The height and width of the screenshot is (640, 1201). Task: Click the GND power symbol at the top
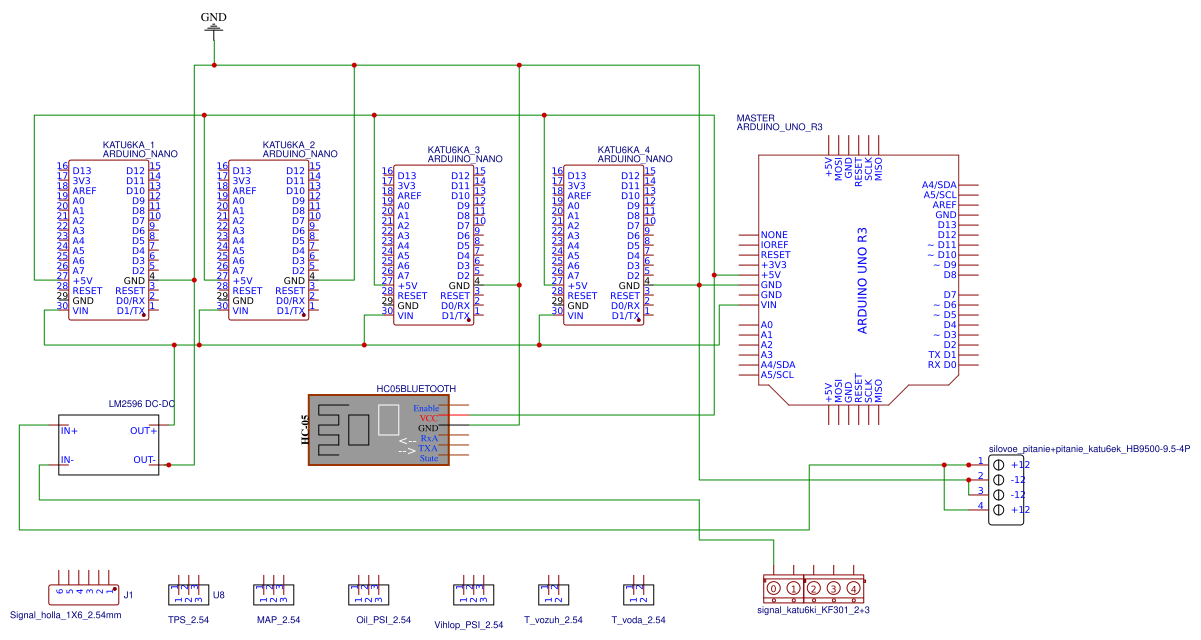(x=213, y=30)
